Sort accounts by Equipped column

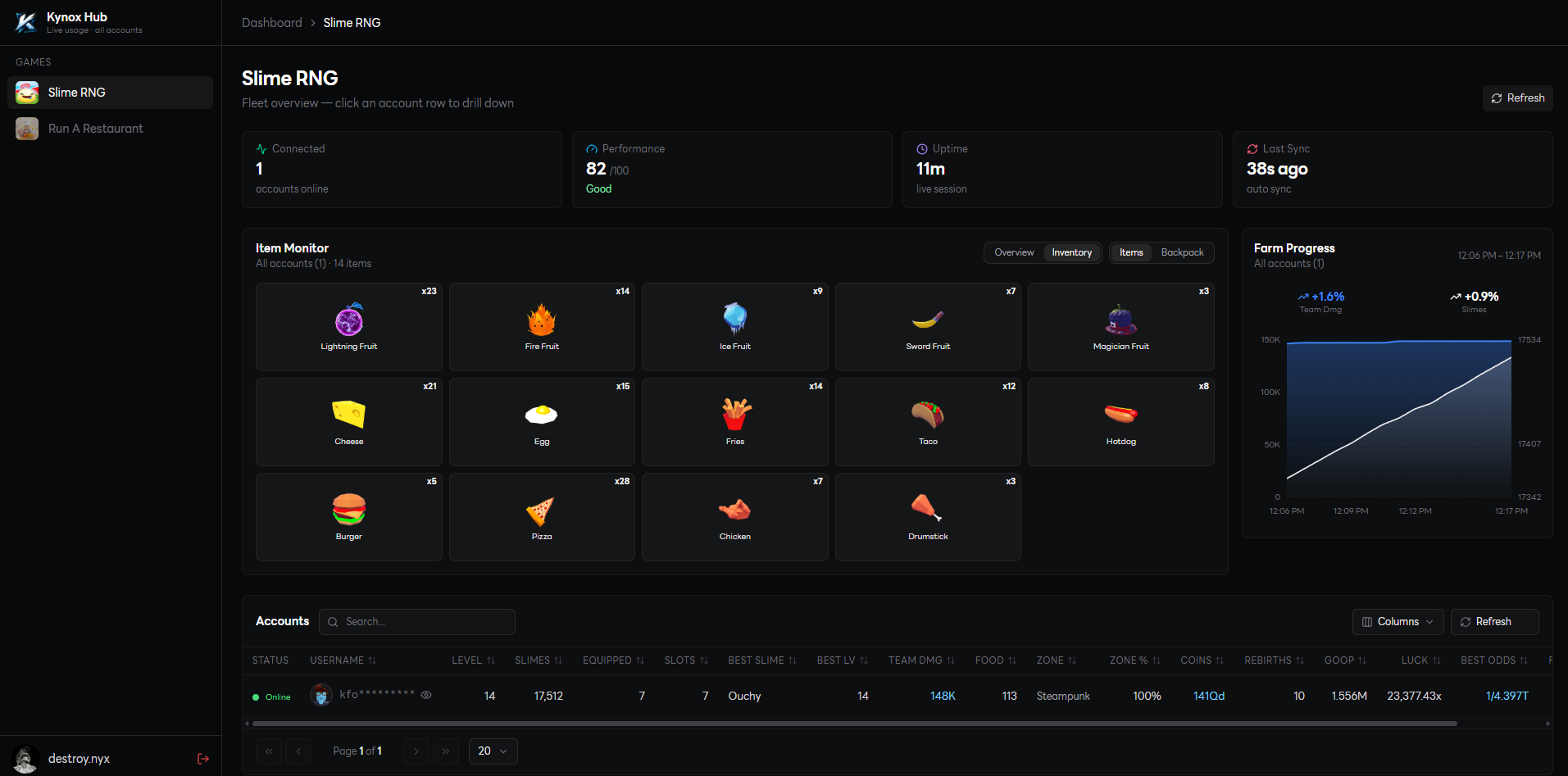[614, 660]
